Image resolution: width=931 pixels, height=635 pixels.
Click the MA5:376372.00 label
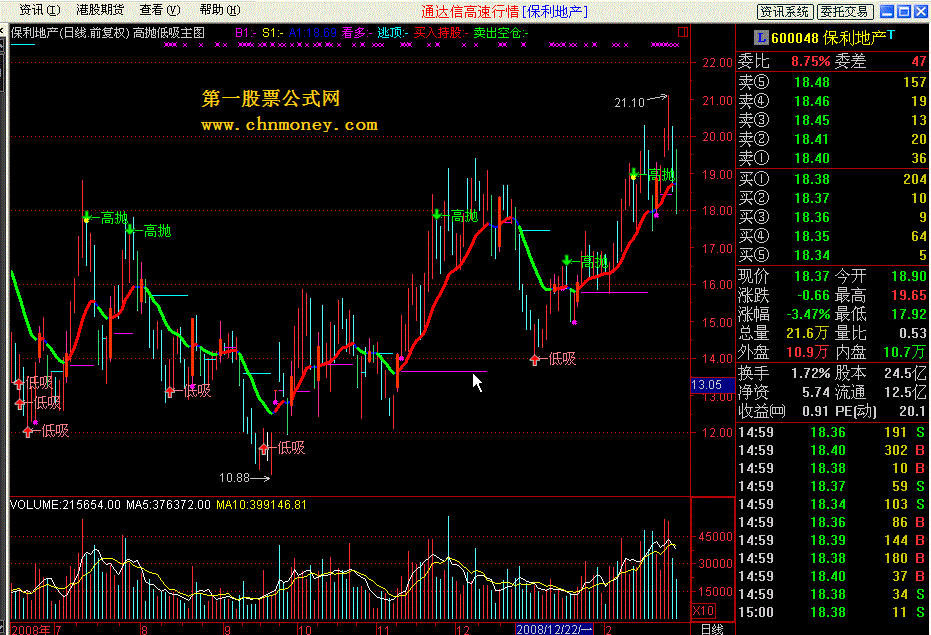click(x=168, y=505)
